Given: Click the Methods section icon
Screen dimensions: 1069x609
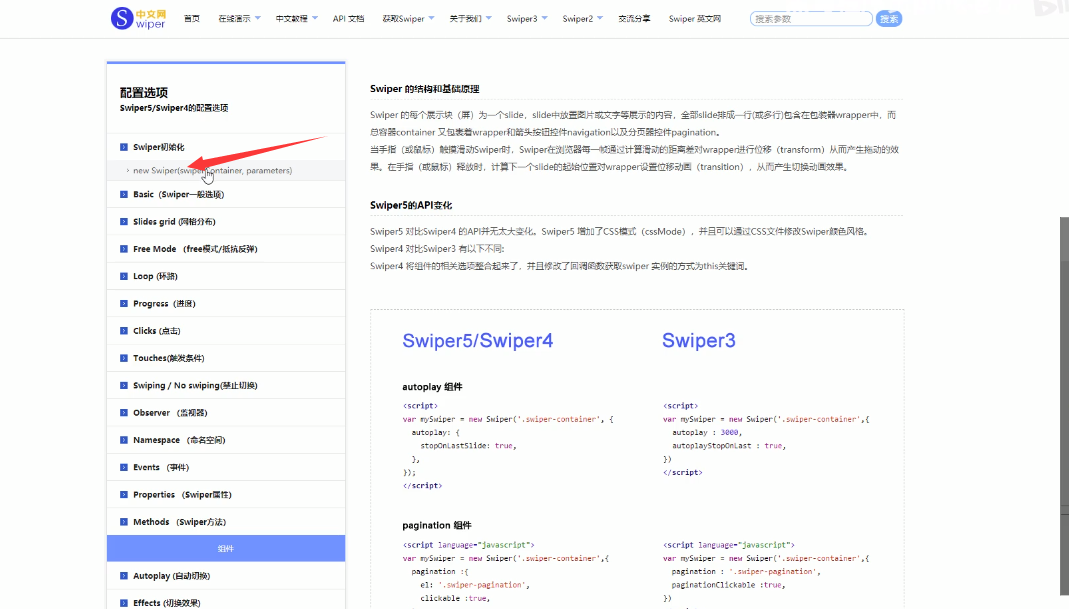Looking at the screenshot, I should pos(123,522).
